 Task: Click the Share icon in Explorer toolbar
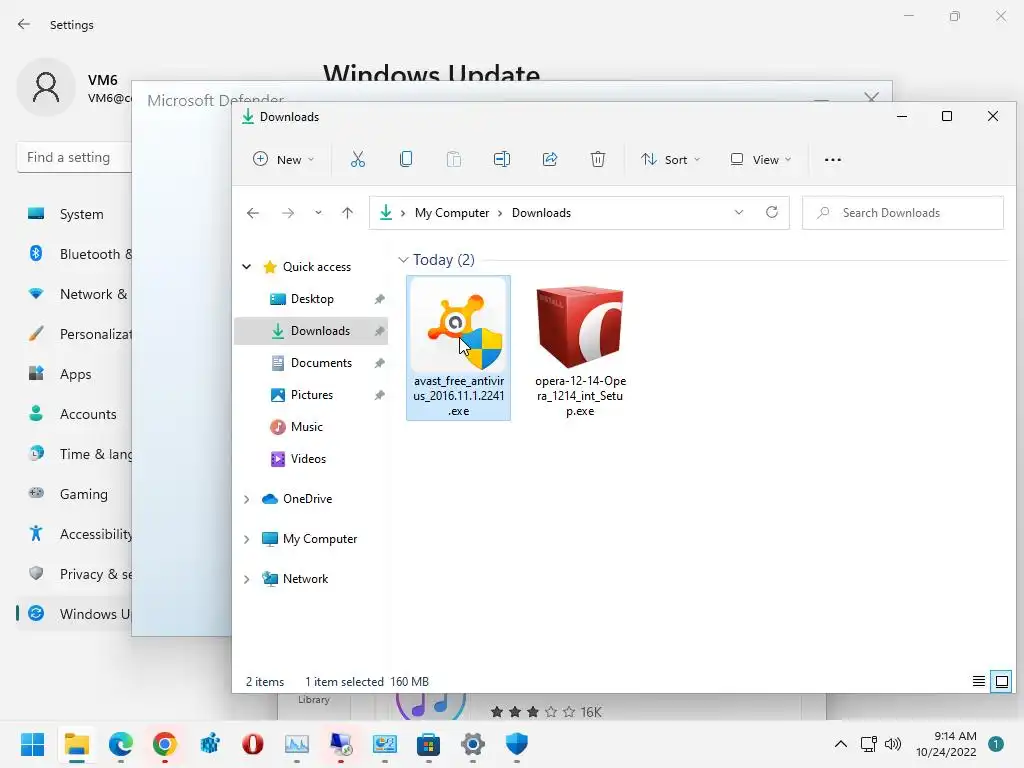click(x=550, y=159)
